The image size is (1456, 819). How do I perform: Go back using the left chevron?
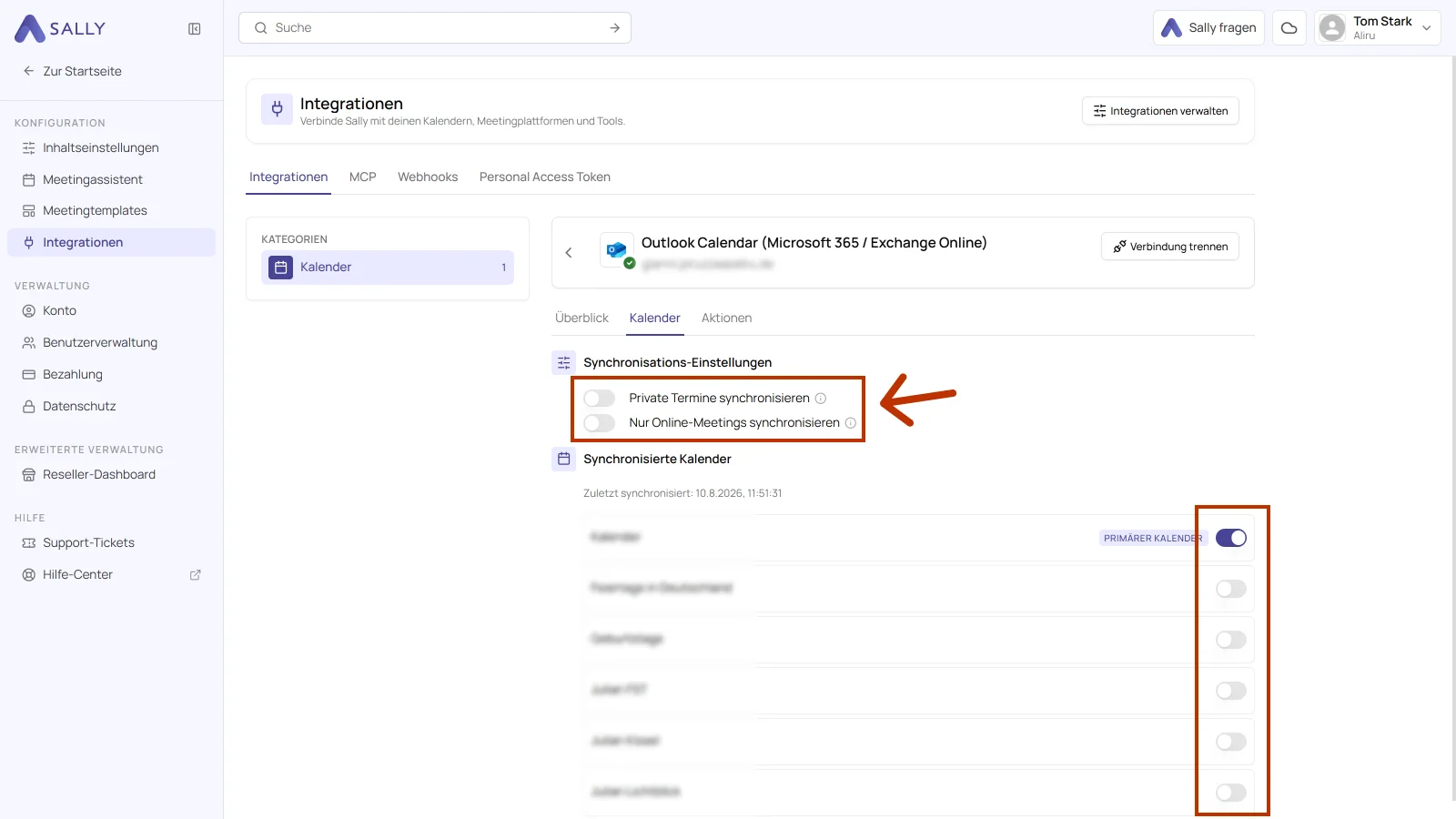(569, 253)
